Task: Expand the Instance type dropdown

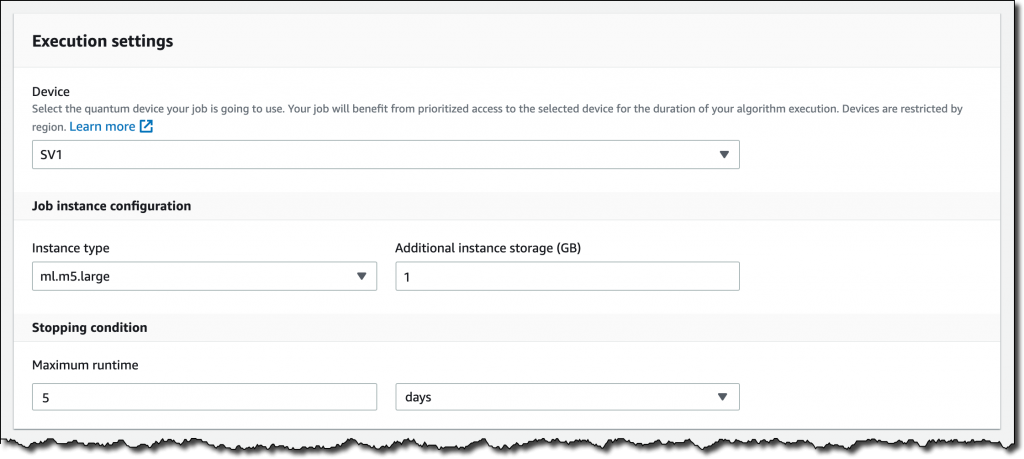Action: pyautogui.click(x=204, y=277)
